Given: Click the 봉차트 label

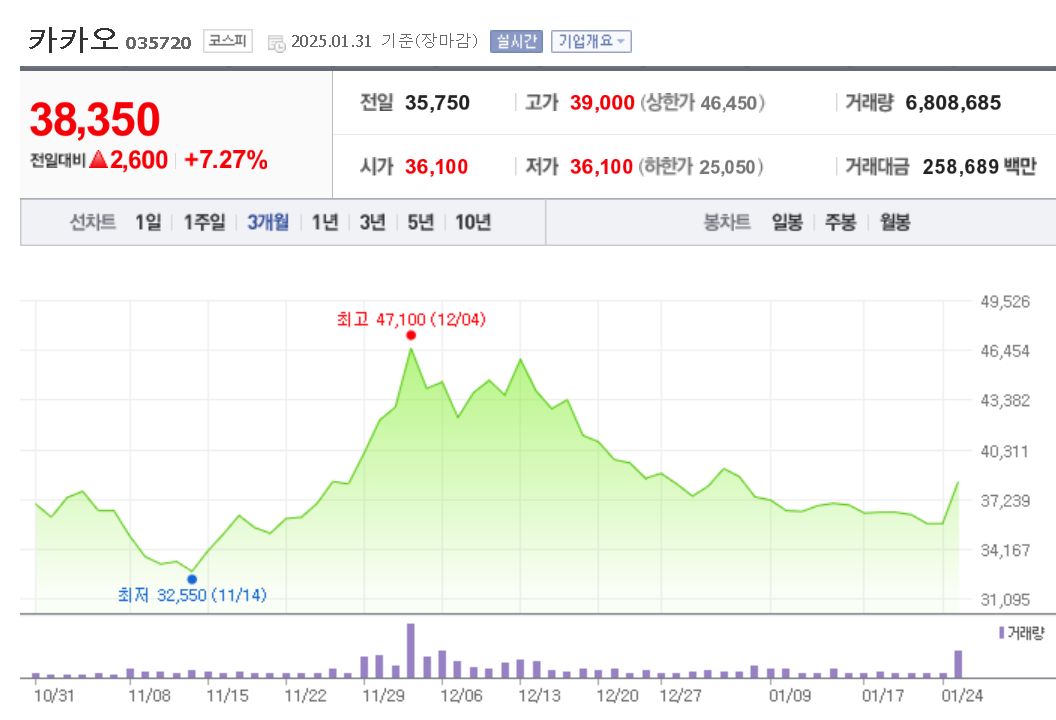Looking at the screenshot, I should click(x=727, y=222).
